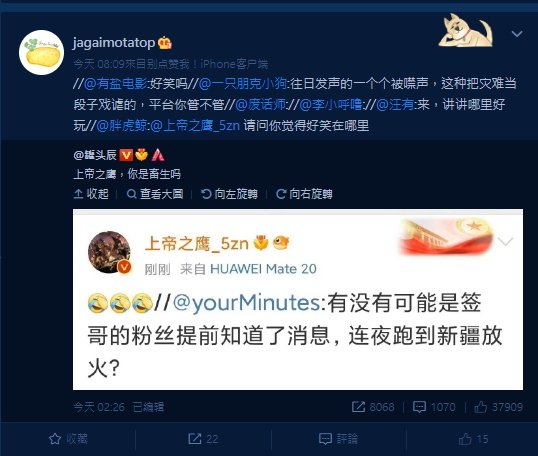View large image with 查看大图

tap(155, 194)
